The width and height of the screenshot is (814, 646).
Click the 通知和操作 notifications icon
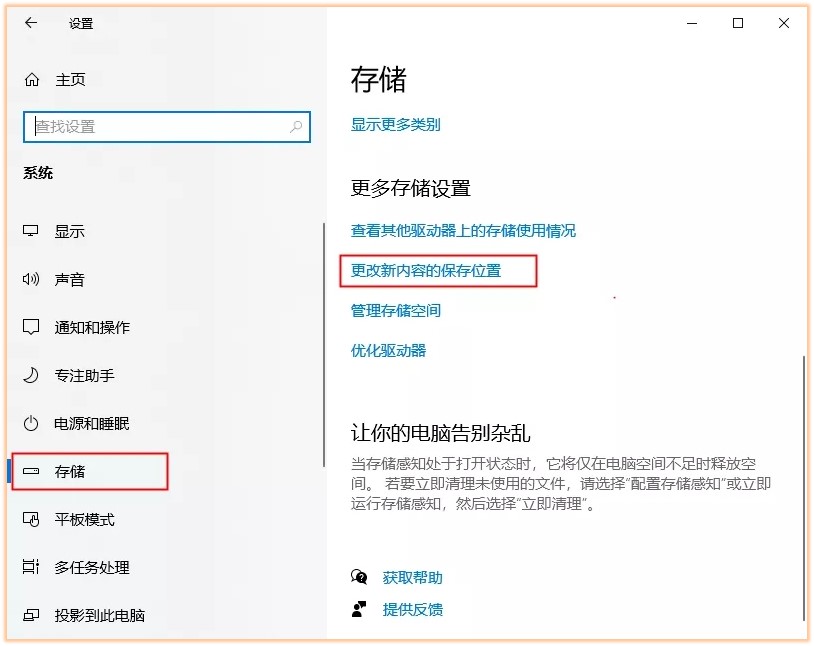[32, 327]
